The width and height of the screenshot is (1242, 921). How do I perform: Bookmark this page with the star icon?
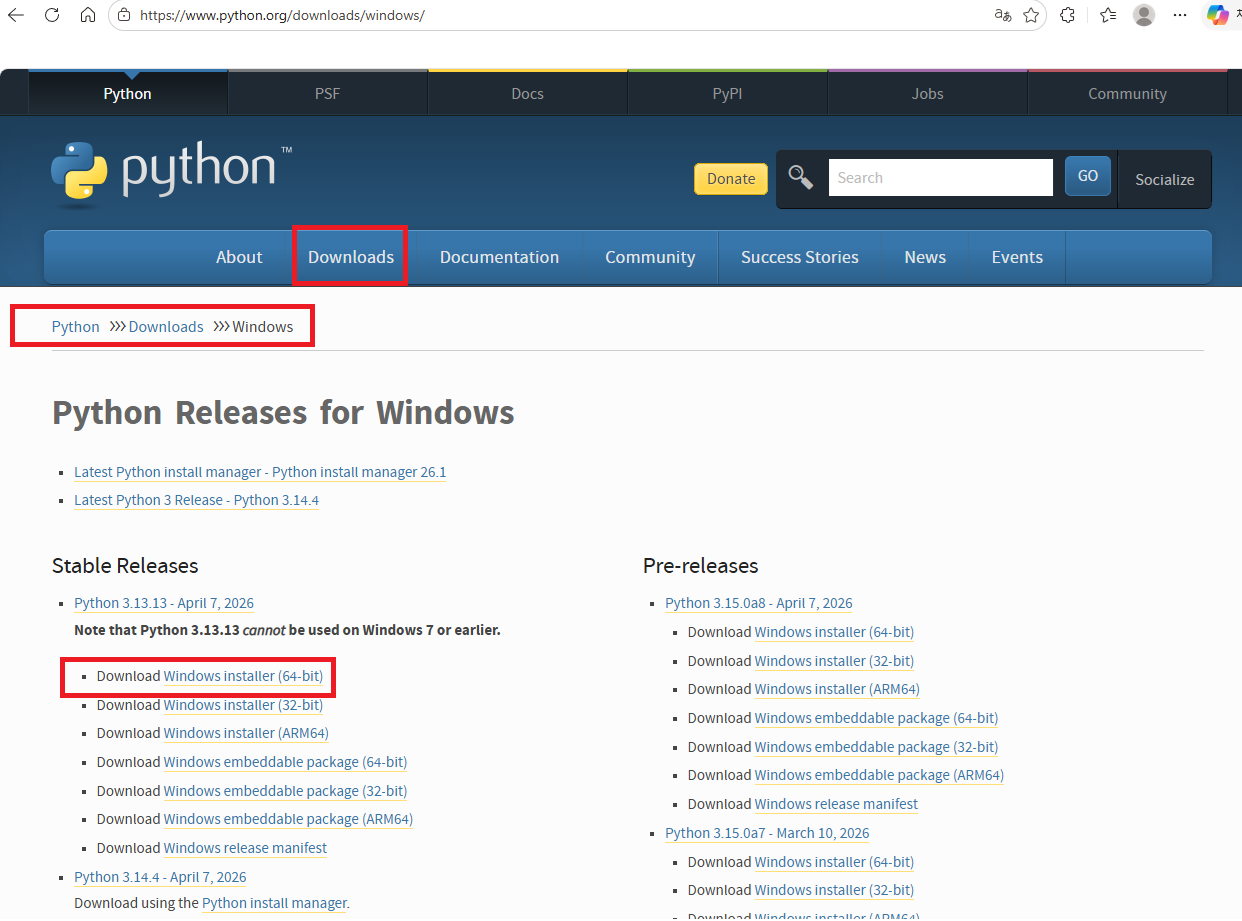[1031, 15]
